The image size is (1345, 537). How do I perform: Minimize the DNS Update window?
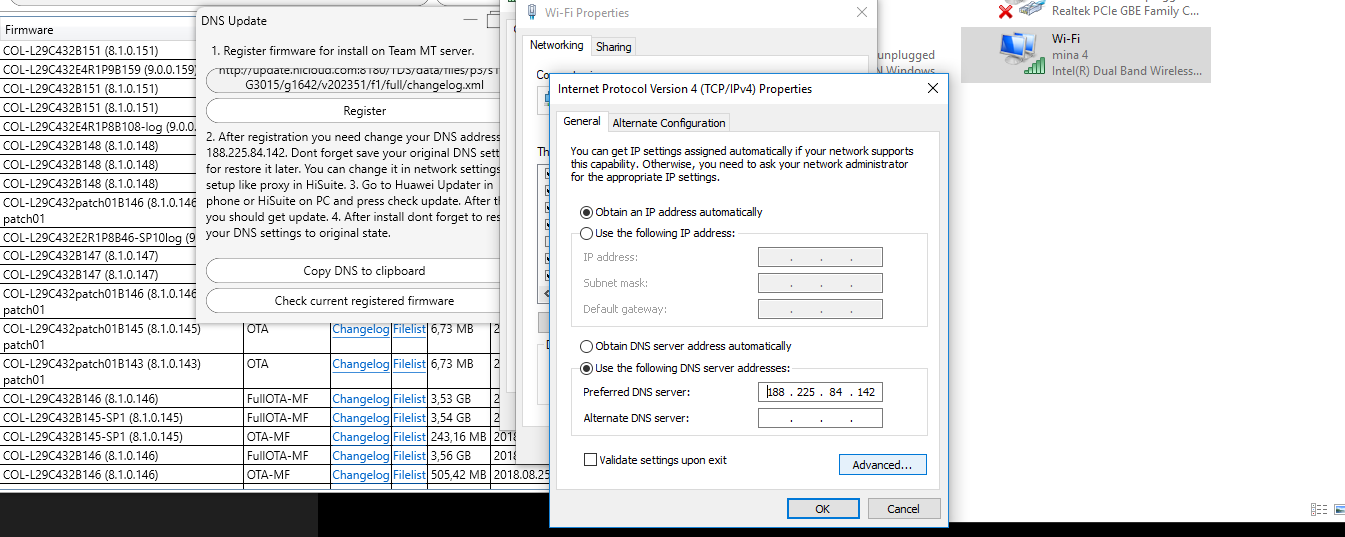471,19
